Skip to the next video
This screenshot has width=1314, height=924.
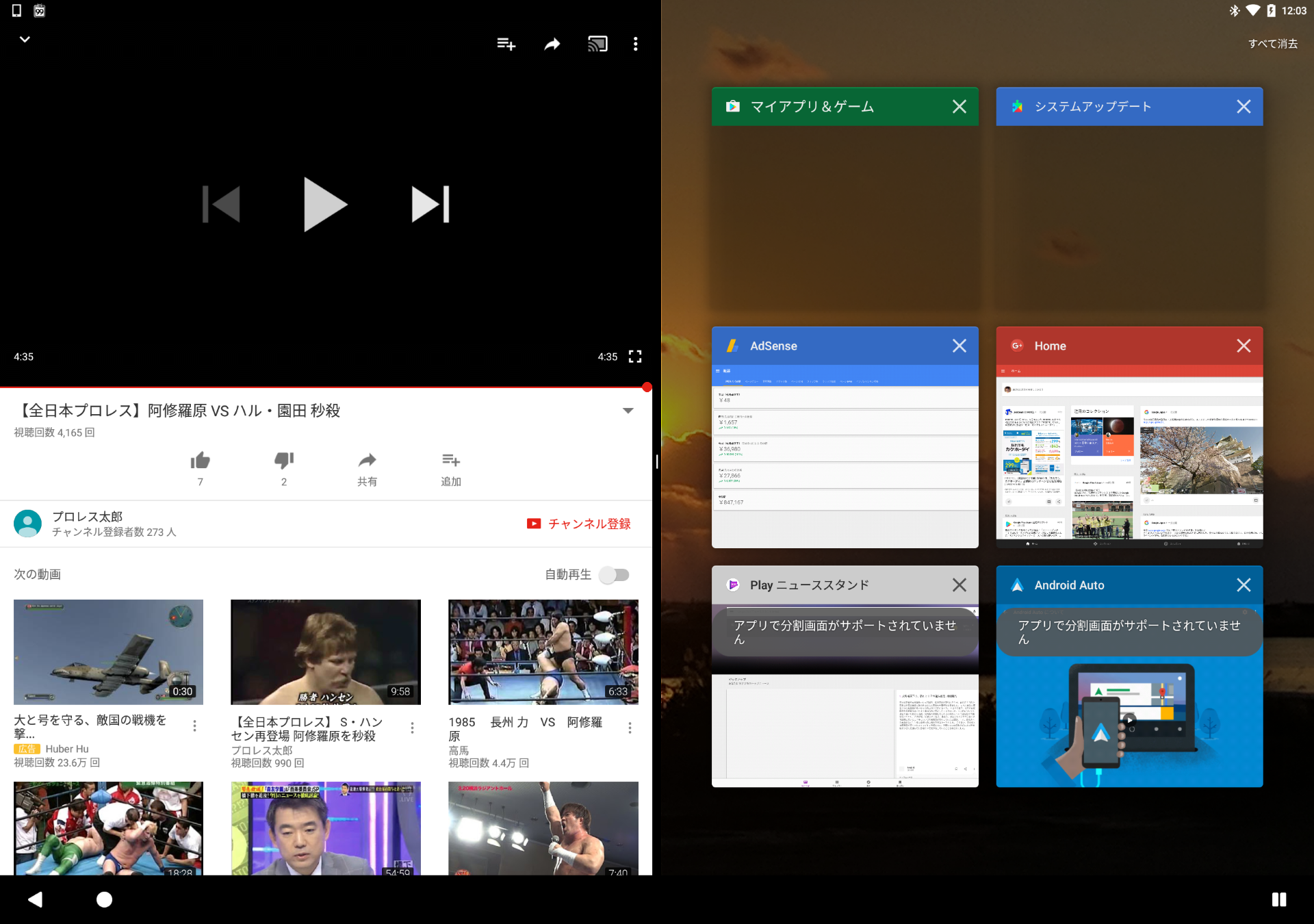tap(430, 204)
